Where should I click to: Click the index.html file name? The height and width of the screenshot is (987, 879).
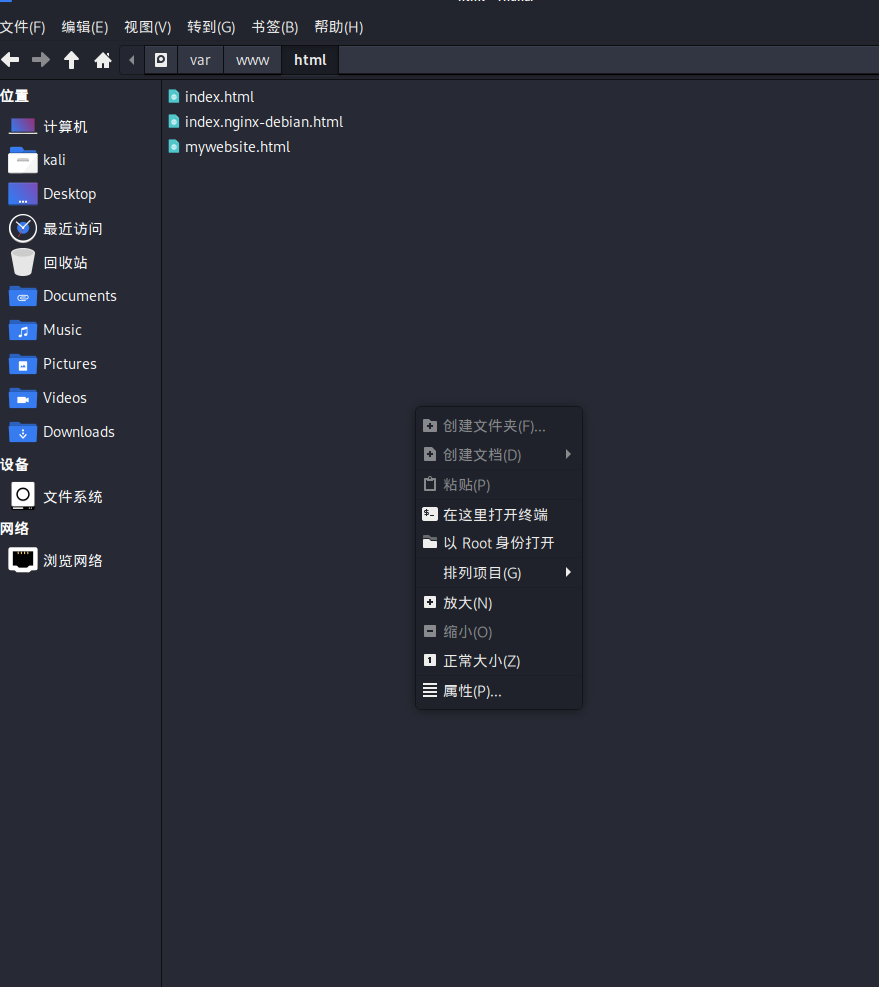(x=219, y=97)
